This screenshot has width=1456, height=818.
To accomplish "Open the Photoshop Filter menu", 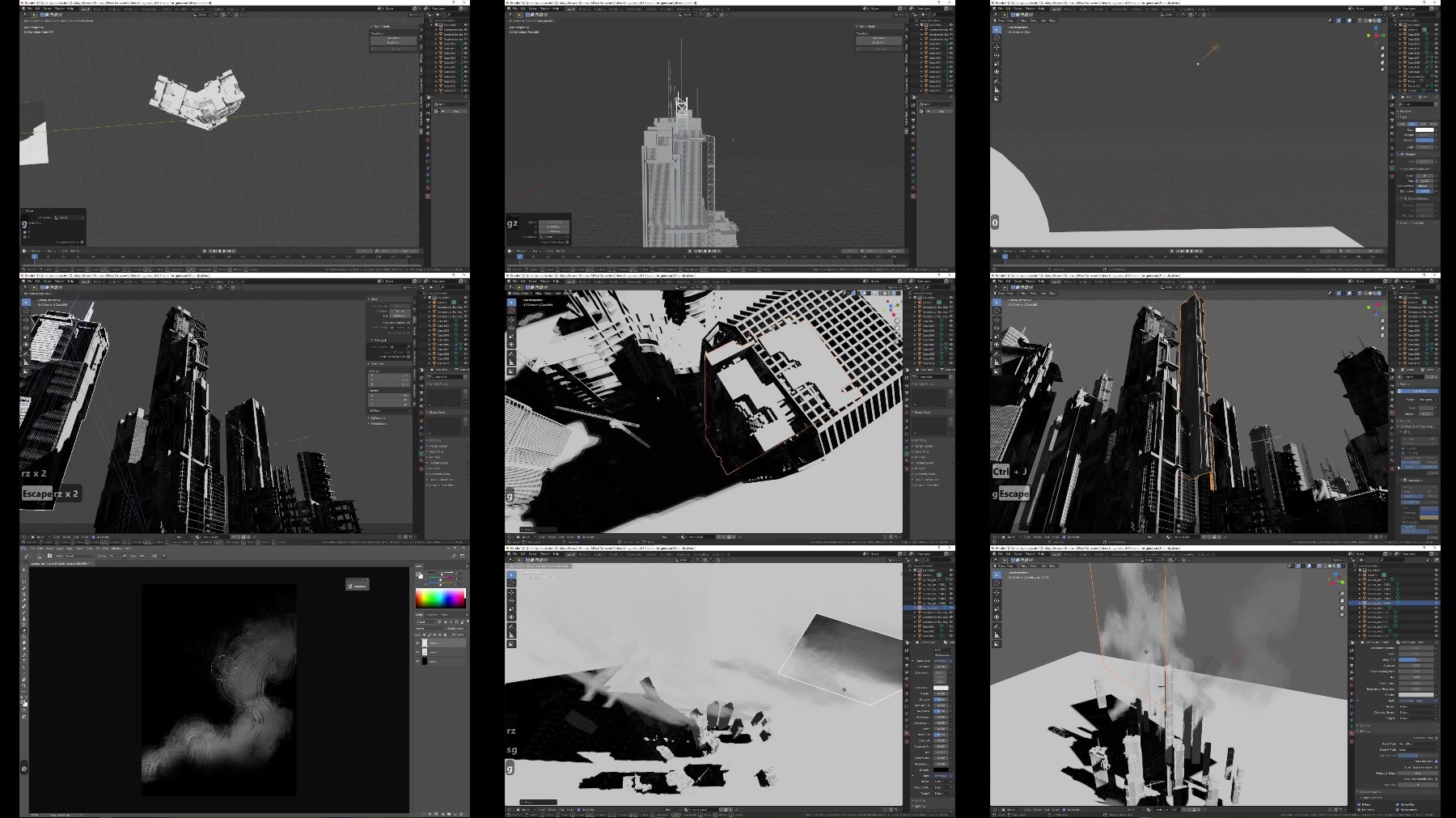I will [x=89, y=549].
